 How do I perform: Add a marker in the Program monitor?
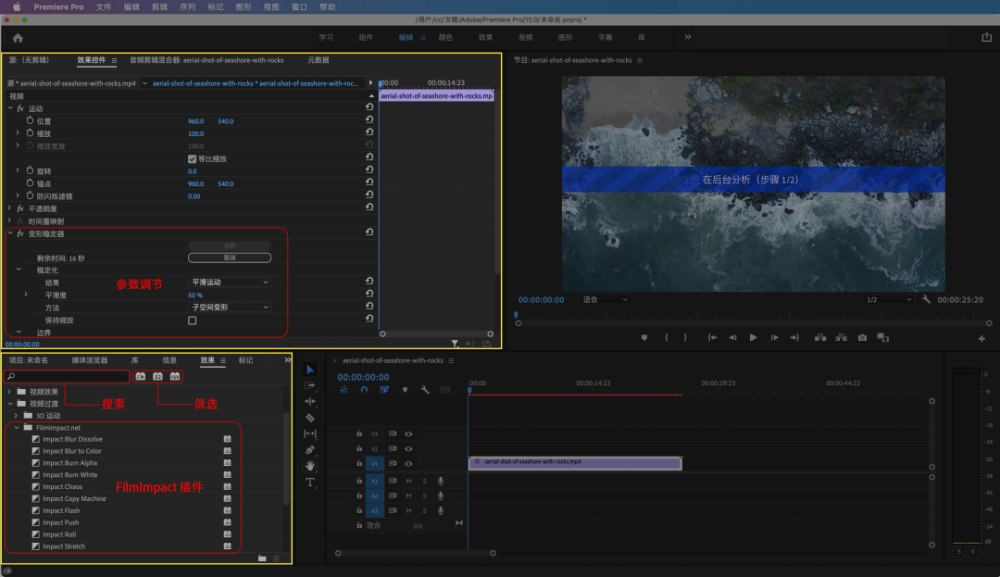point(644,338)
